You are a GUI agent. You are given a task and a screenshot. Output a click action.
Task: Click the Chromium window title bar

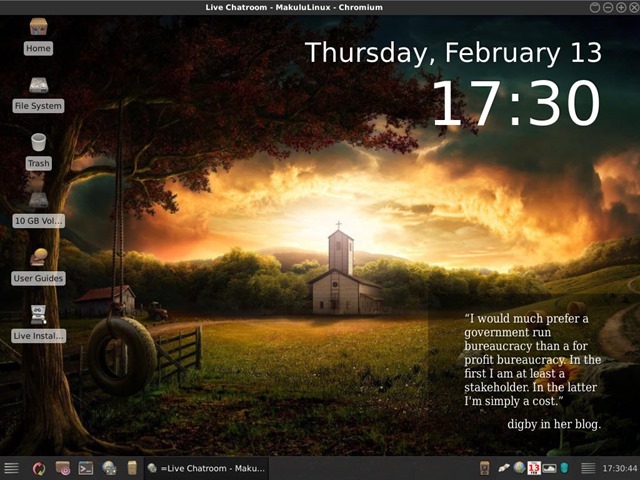point(300,7)
